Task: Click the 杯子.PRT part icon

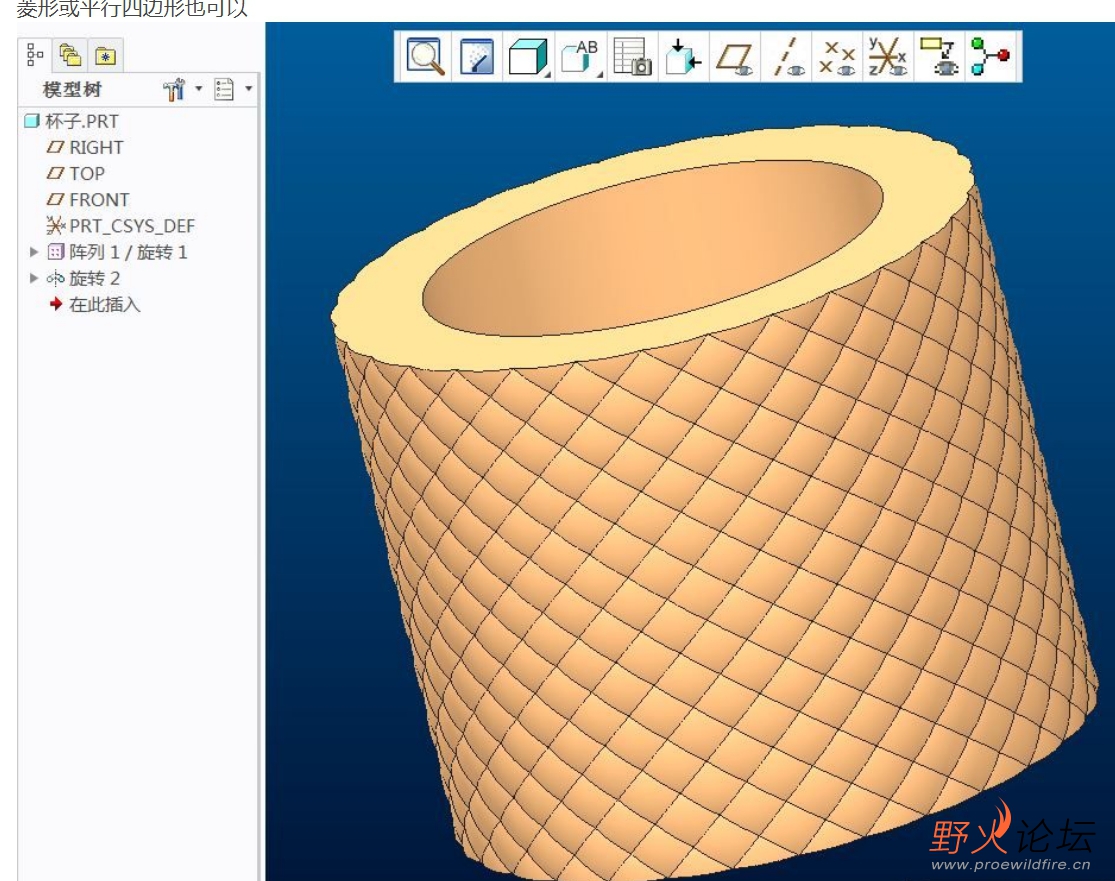Action: 31,121
